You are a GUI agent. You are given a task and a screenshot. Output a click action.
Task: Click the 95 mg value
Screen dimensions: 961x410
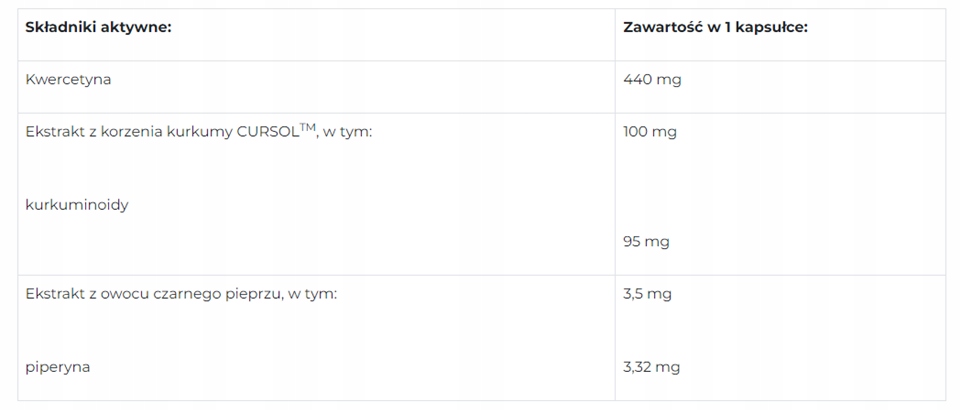(646, 242)
